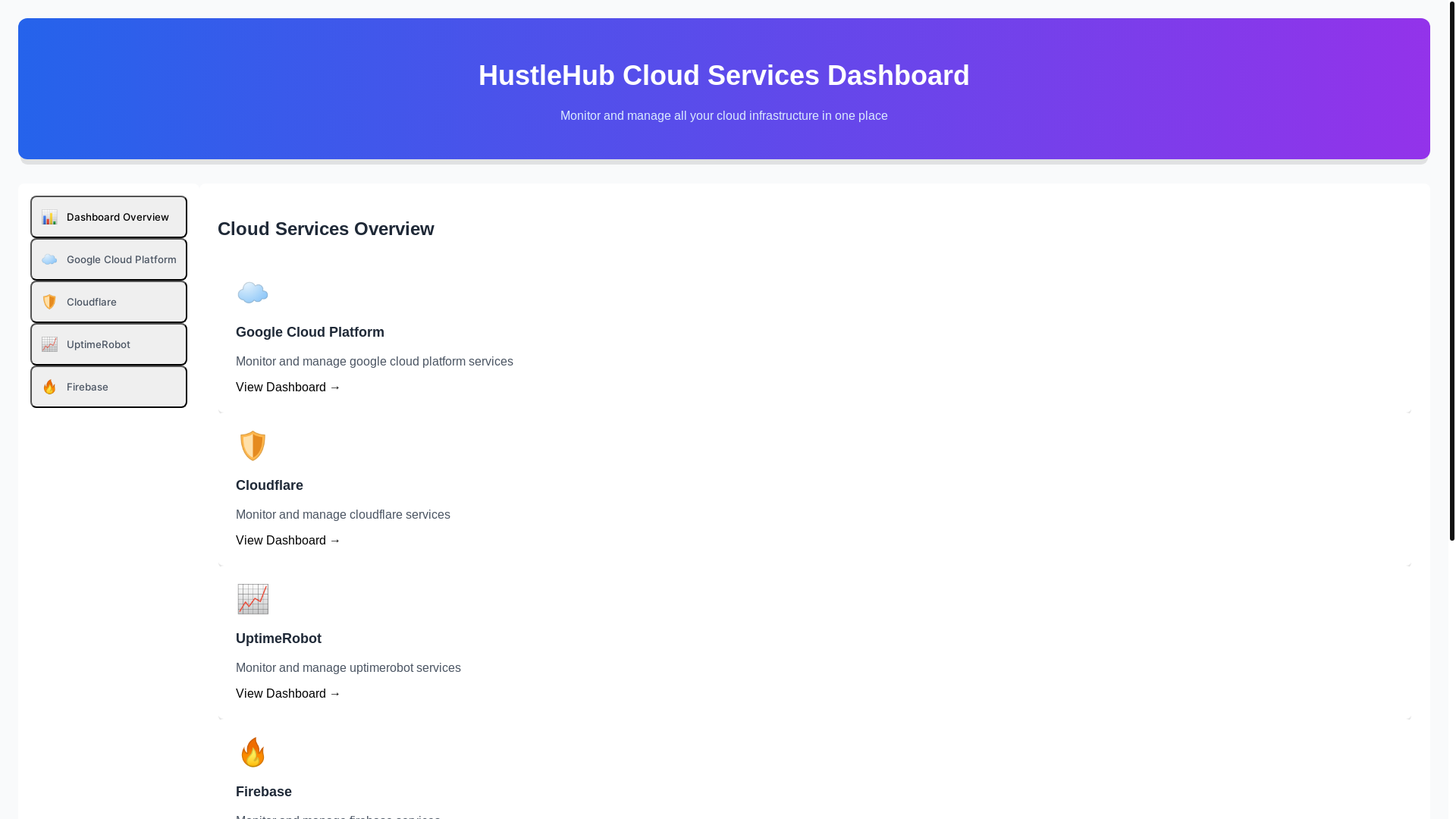Click the flame icon in the Firebase sidebar item
This screenshot has width=1456, height=819.
pos(49,388)
